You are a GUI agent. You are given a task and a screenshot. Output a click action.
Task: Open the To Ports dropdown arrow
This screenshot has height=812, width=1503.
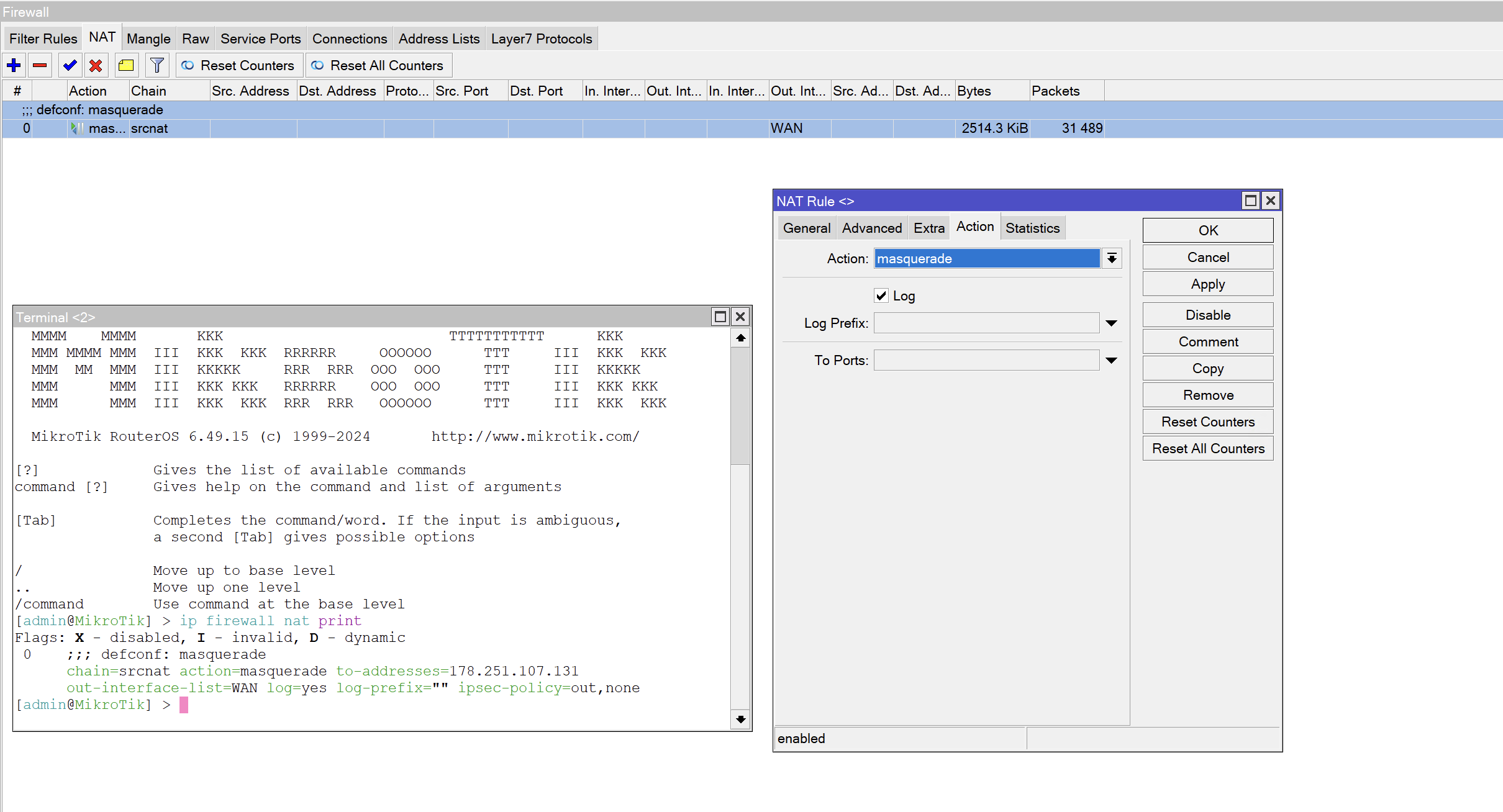point(1111,360)
